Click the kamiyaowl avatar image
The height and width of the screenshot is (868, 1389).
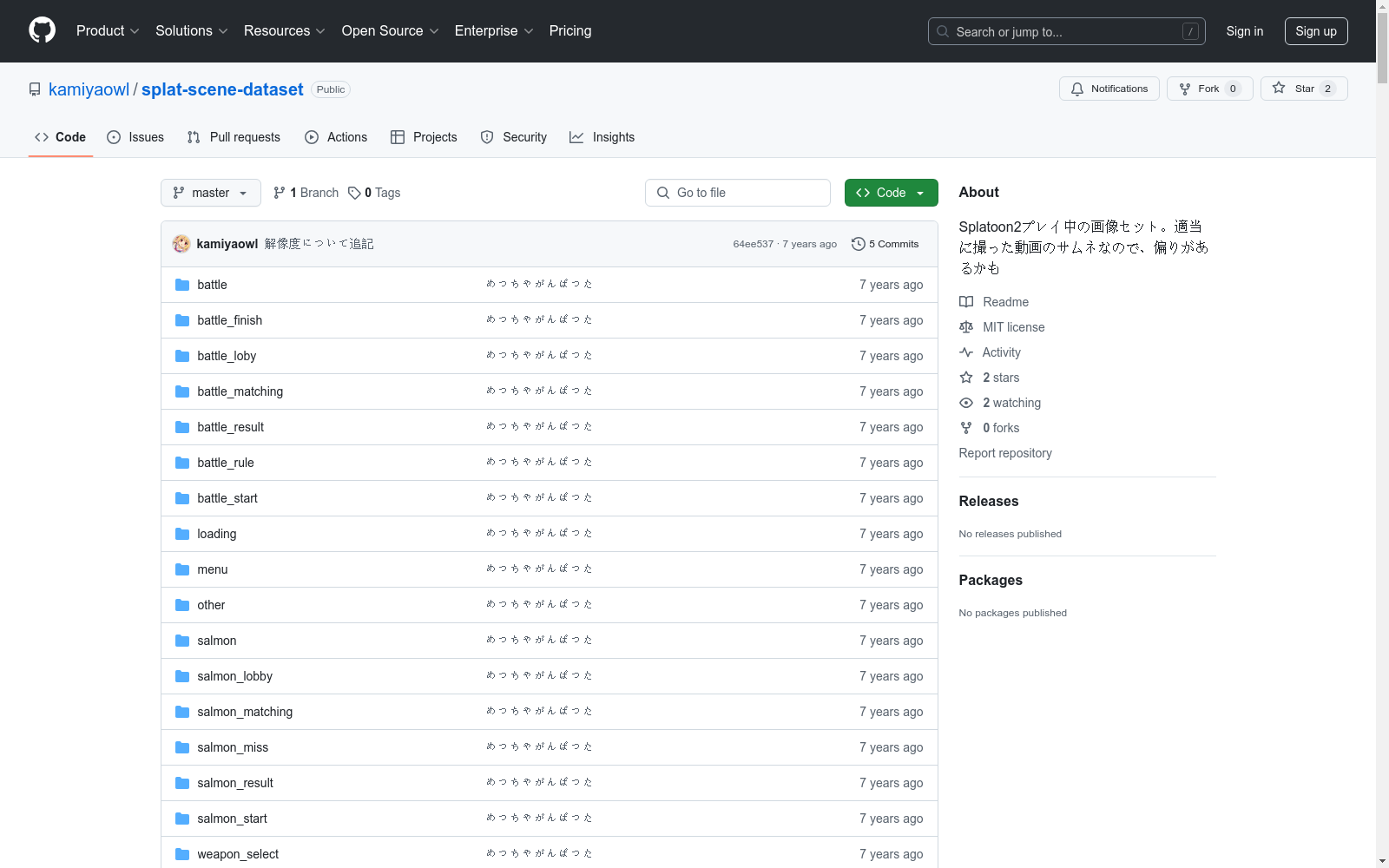(x=181, y=244)
